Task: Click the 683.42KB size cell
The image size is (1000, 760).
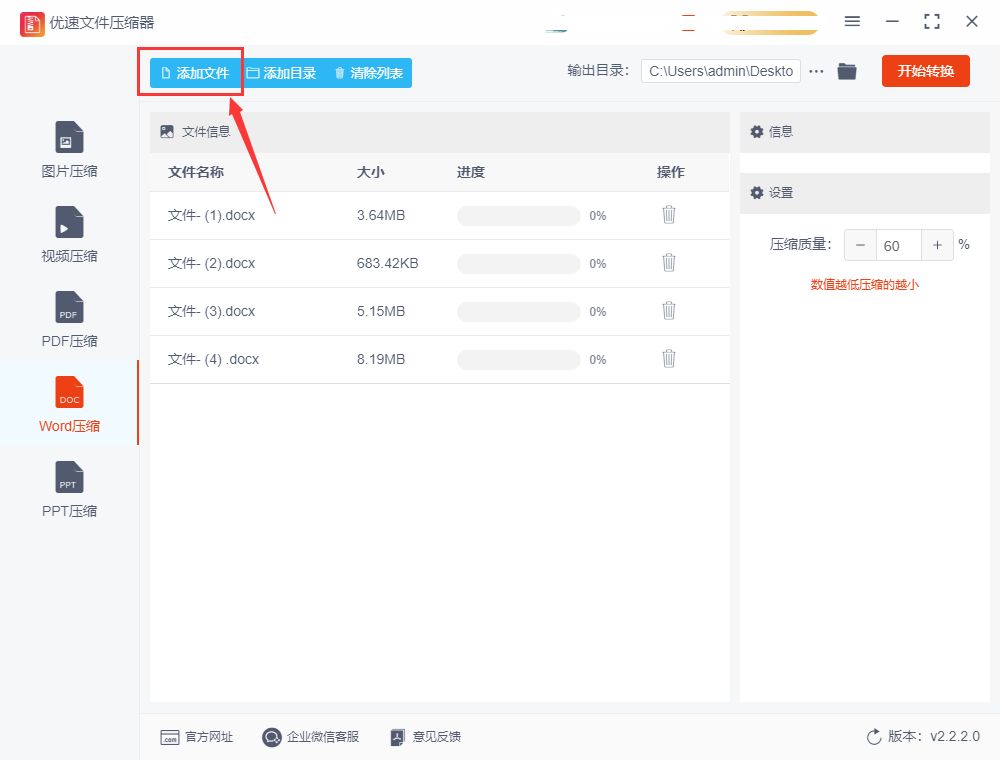Action: 387,263
